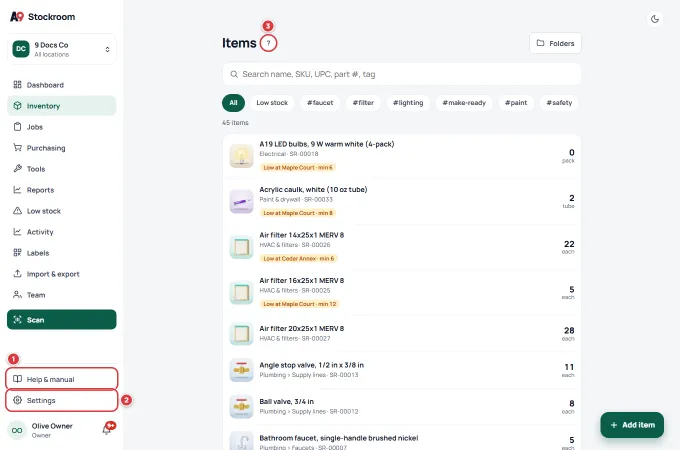Click the Low stock sidebar warning icon
Image resolution: width=680 pixels, height=450 pixels.
[17, 211]
